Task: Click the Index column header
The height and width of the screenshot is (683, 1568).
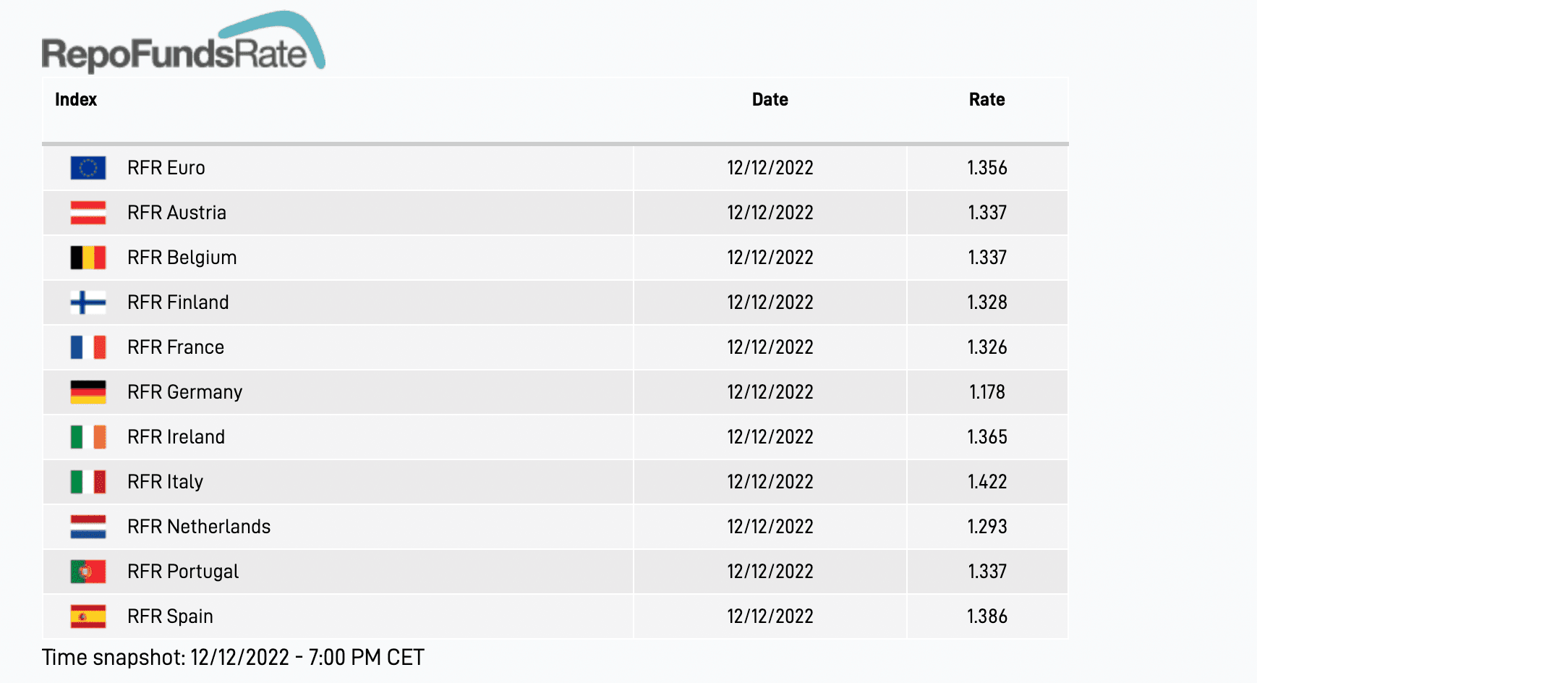Action: coord(76,100)
